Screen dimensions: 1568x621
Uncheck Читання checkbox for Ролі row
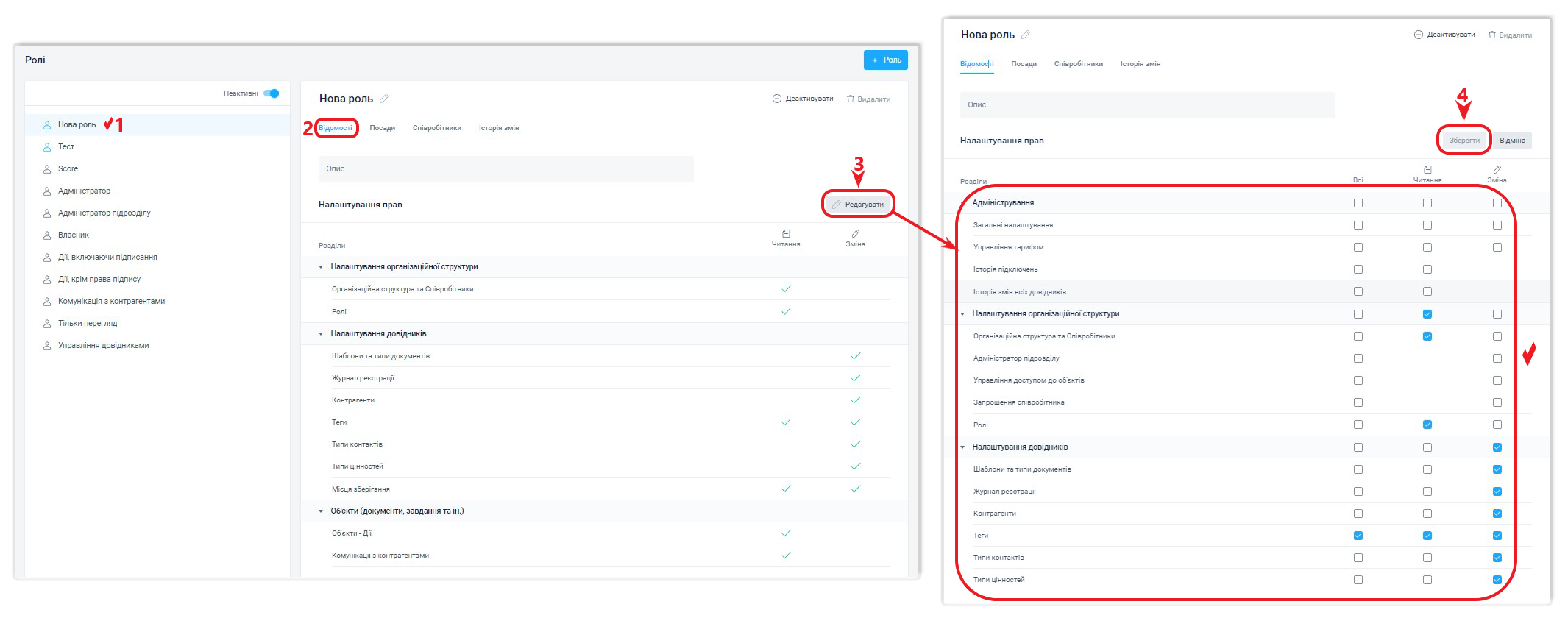(1427, 425)
